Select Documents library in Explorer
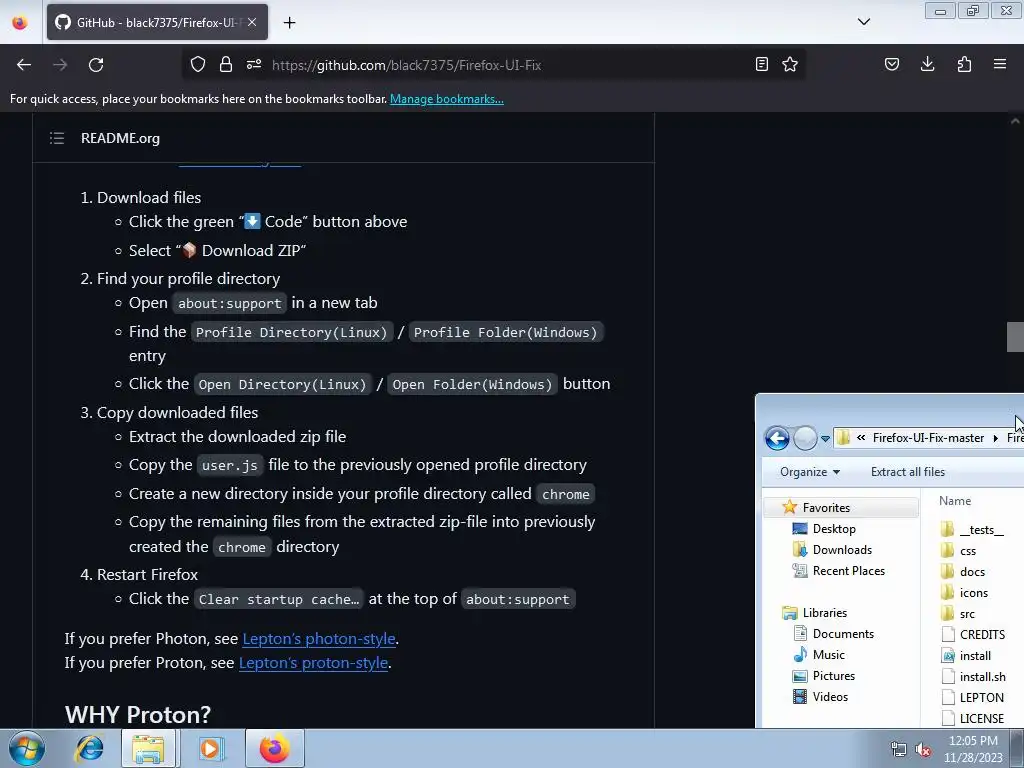The height and width of the screenshot is (768, 1024). tap(843, 633)
